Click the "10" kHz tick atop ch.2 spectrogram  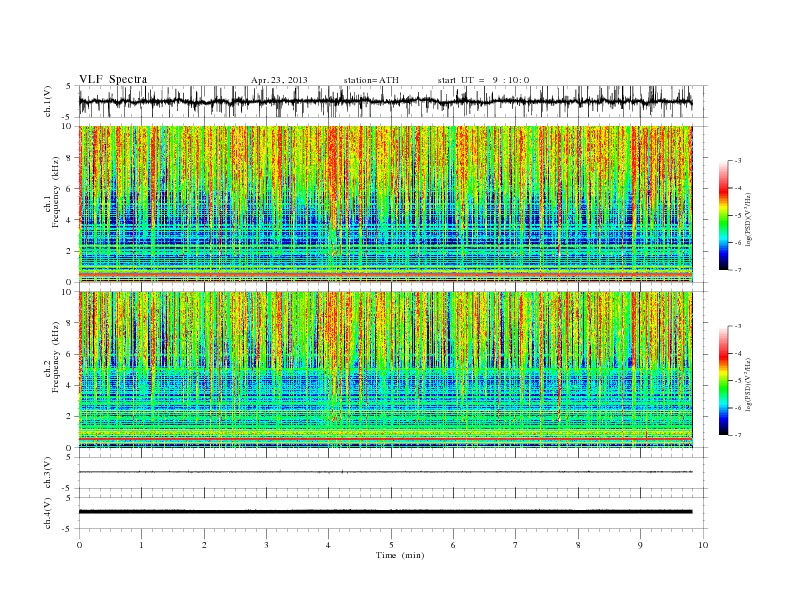[x=68, y=292]
